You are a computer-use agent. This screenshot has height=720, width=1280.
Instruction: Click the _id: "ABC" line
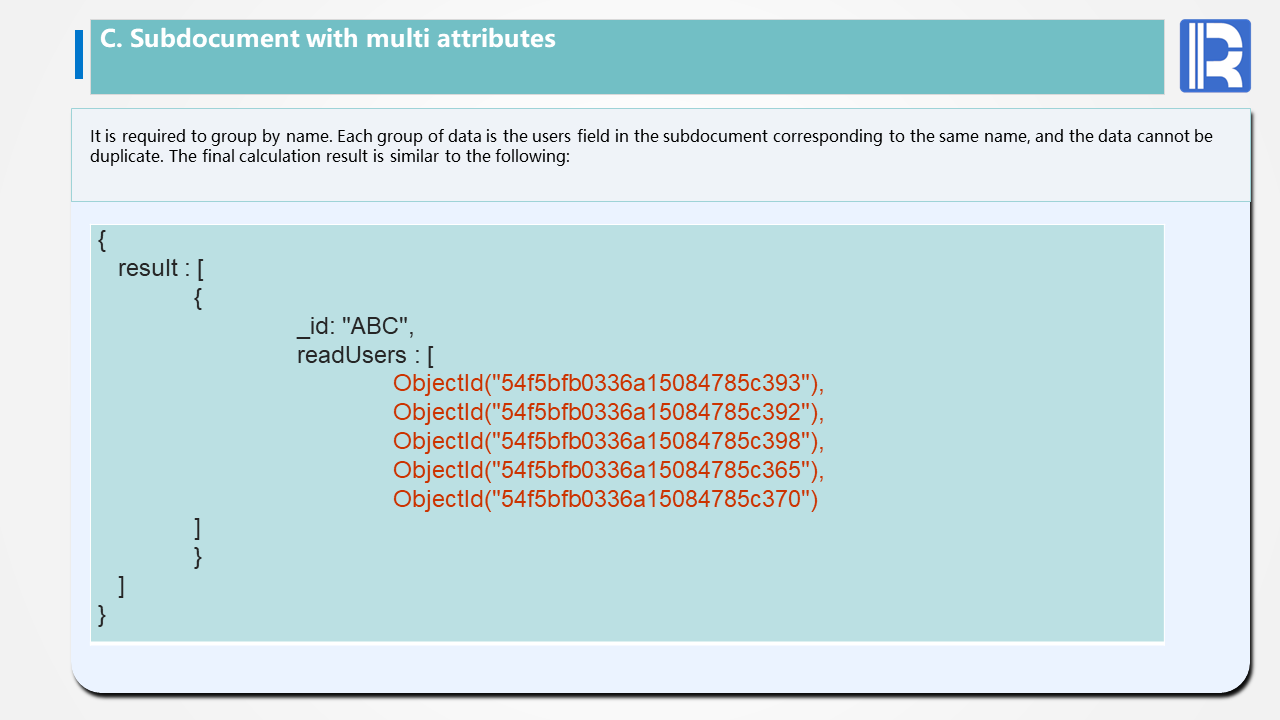(355, 326)
